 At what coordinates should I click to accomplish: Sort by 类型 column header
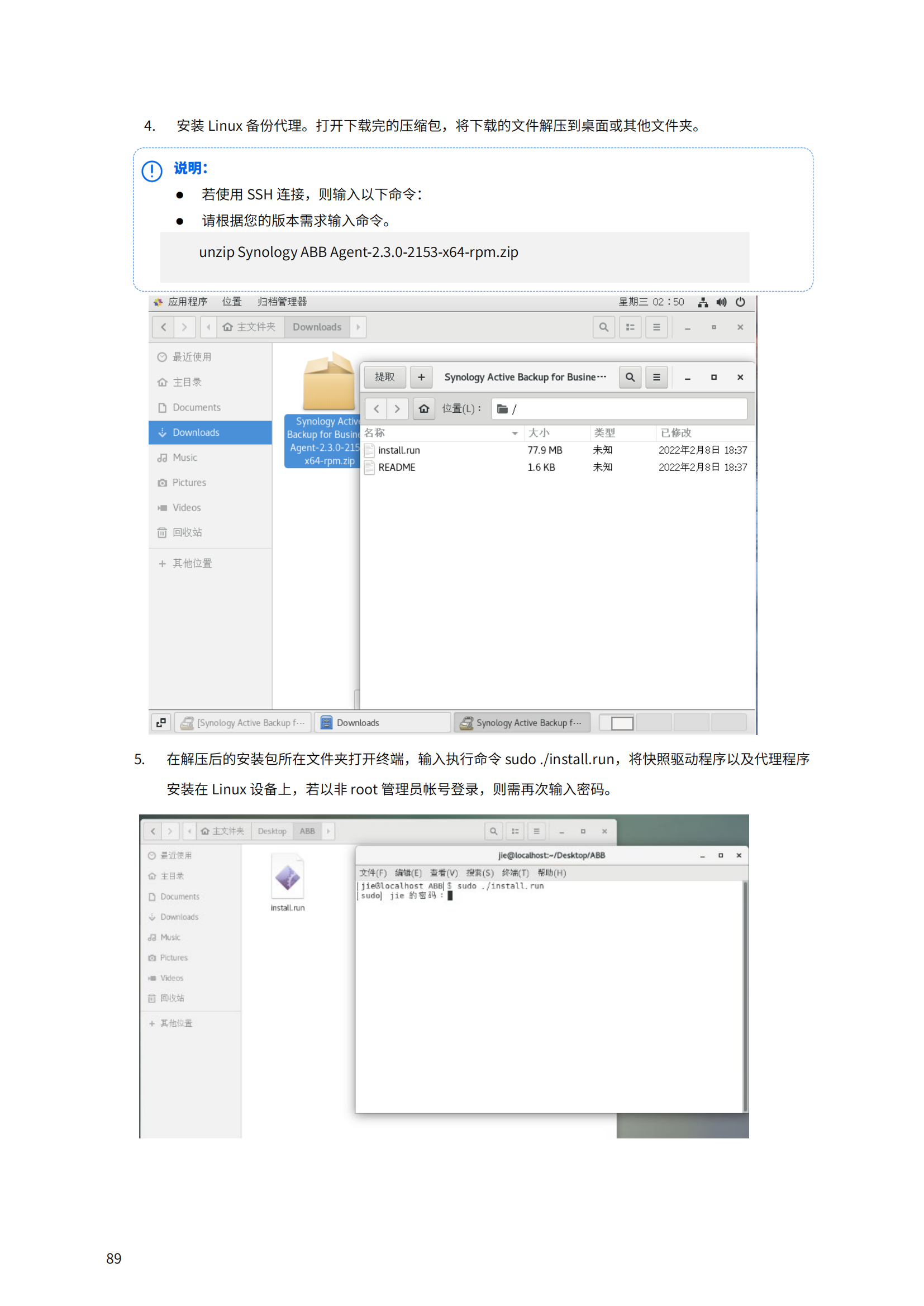(622, 433)
